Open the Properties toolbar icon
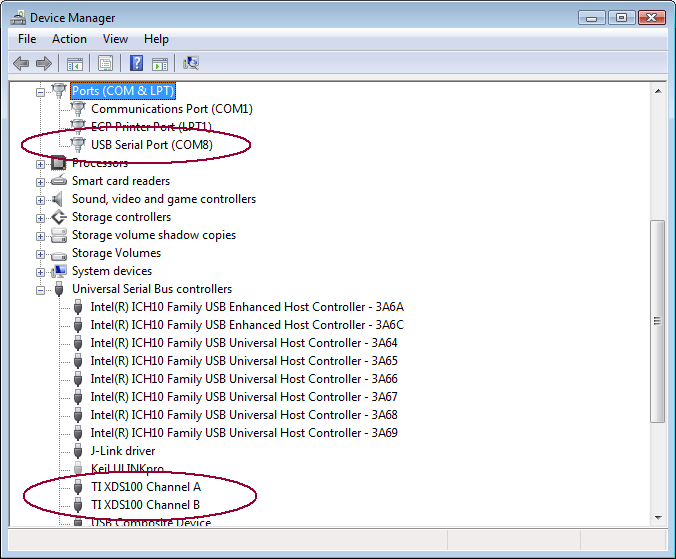This screenshot has width=676, height=559. [x=105, y=63]
